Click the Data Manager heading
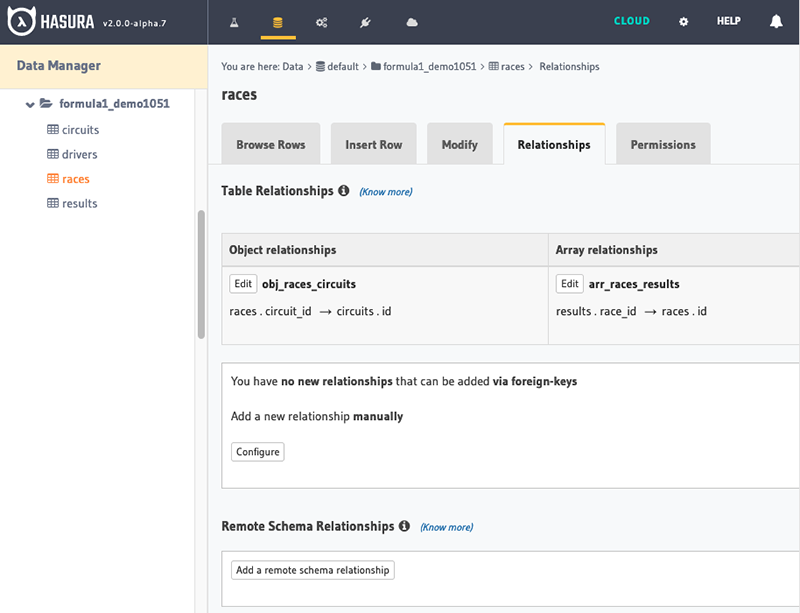 (59, 65)
